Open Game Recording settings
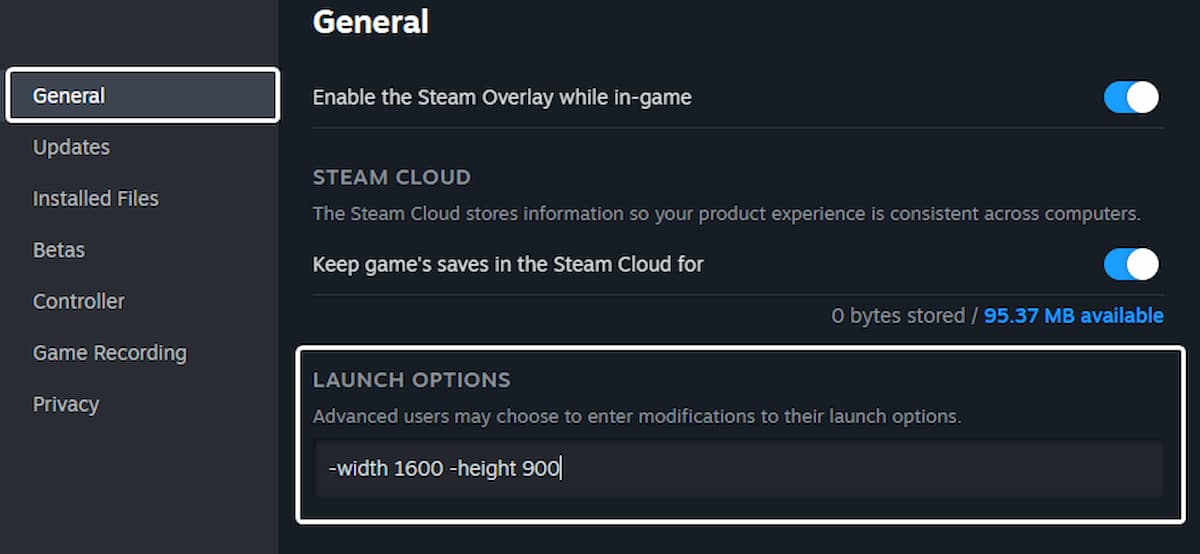Image resolution: width=1200 pixels, height=554 pixels. tap(109, 353)
